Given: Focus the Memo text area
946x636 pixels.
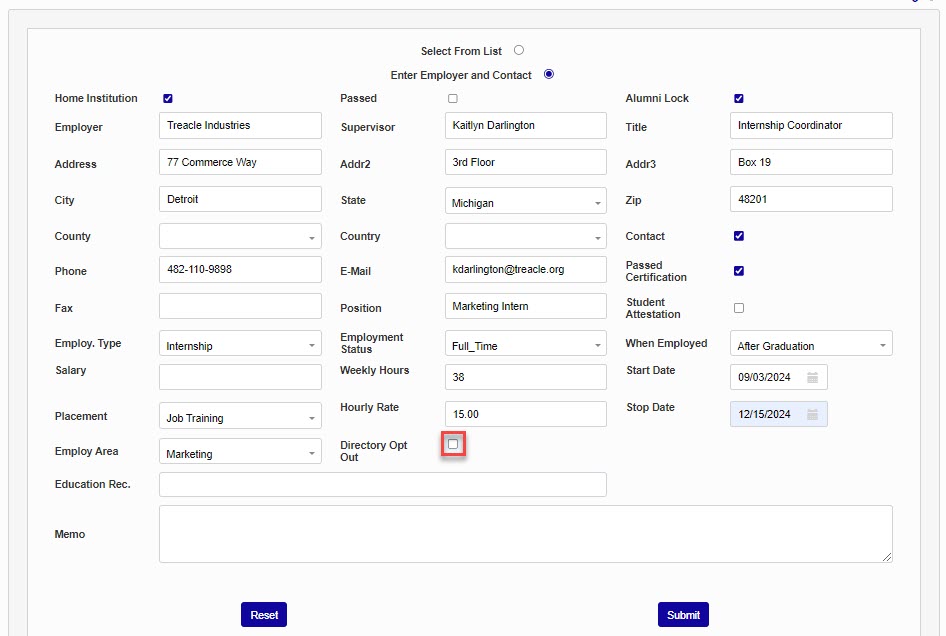Looking at the screenshot, I should click(525, 534).
